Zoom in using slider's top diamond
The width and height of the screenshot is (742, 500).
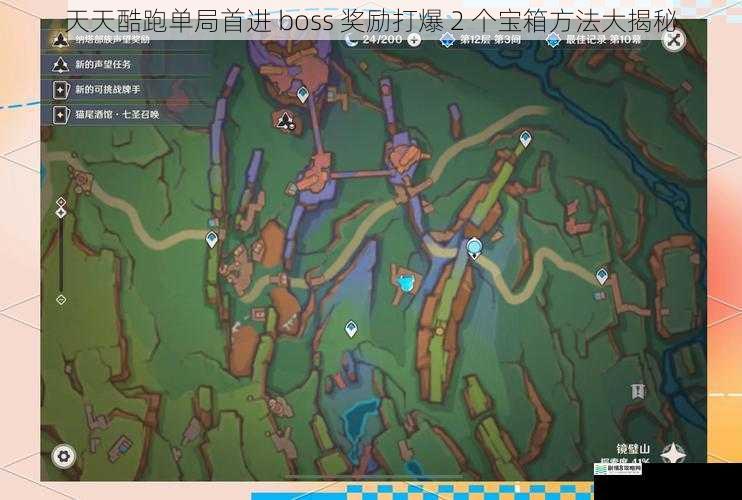click(61, 202)
